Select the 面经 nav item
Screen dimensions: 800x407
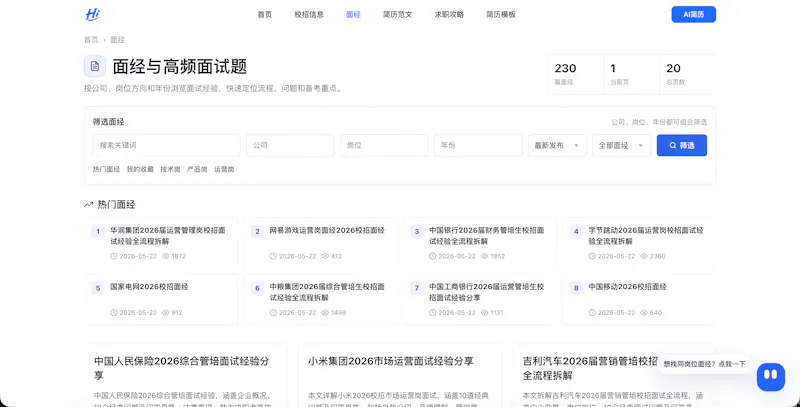353,14
